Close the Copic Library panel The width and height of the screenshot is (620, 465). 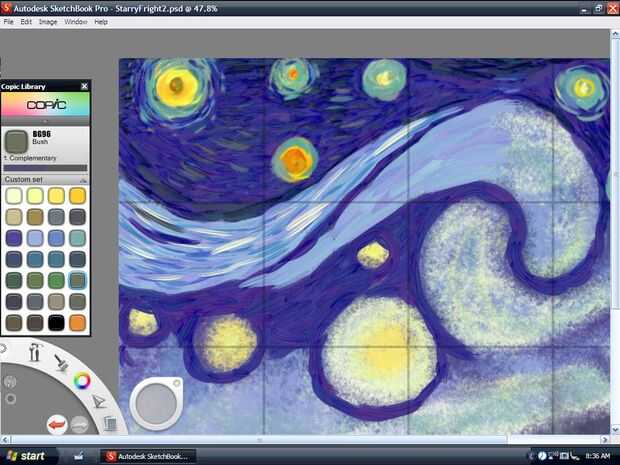point(84,86)
